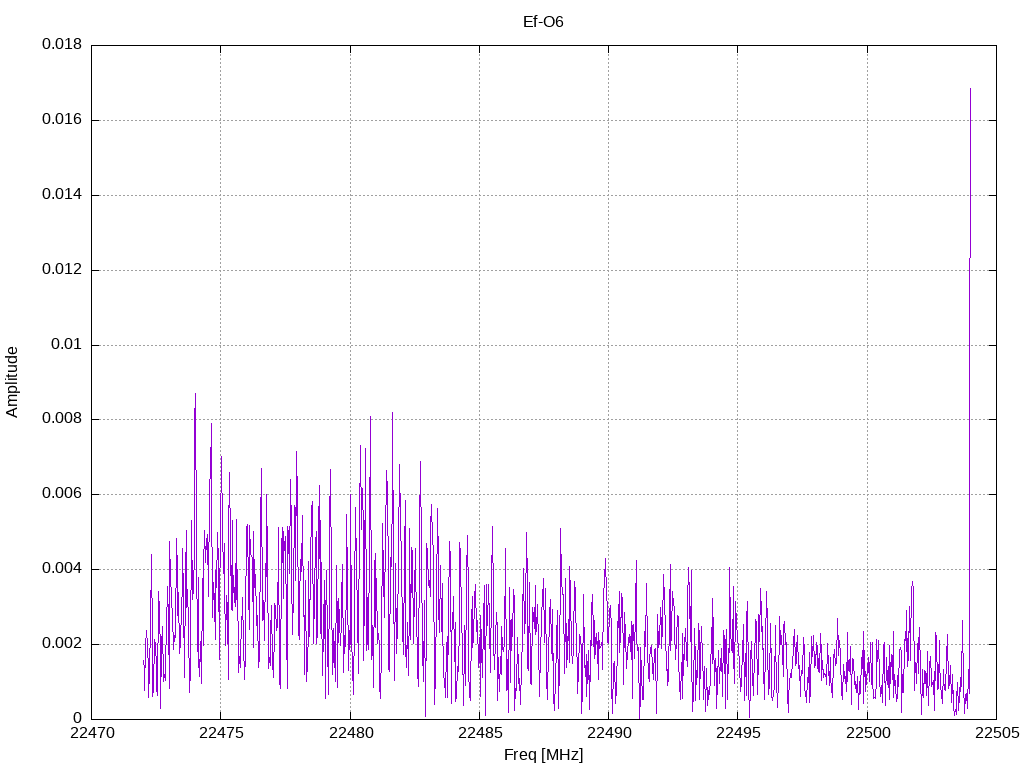Click the 22500 x-axis tick label
1024x768 pixels.
[x=867, y=733]
